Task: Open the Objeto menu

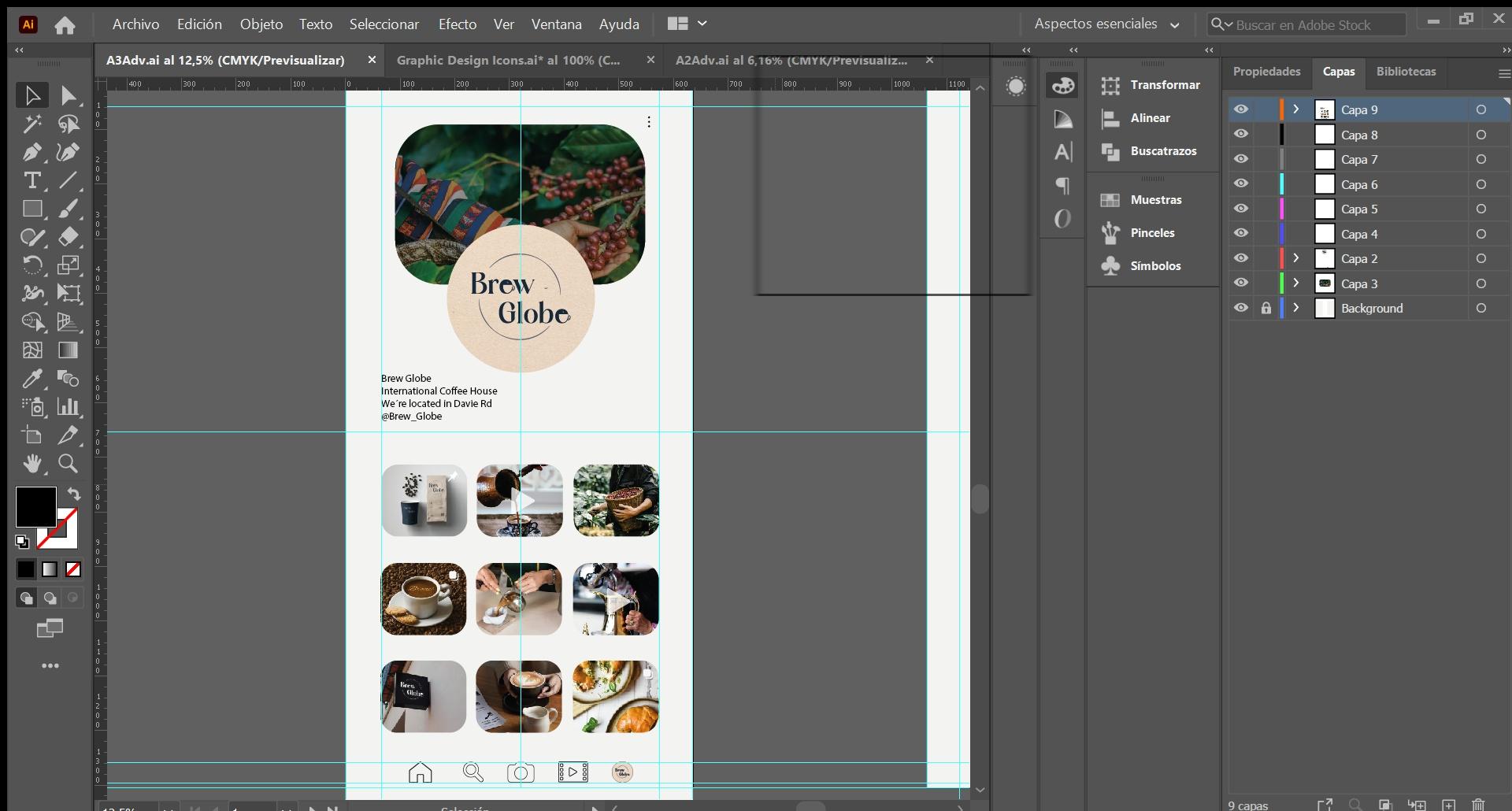Action: (x=261, y=24)
